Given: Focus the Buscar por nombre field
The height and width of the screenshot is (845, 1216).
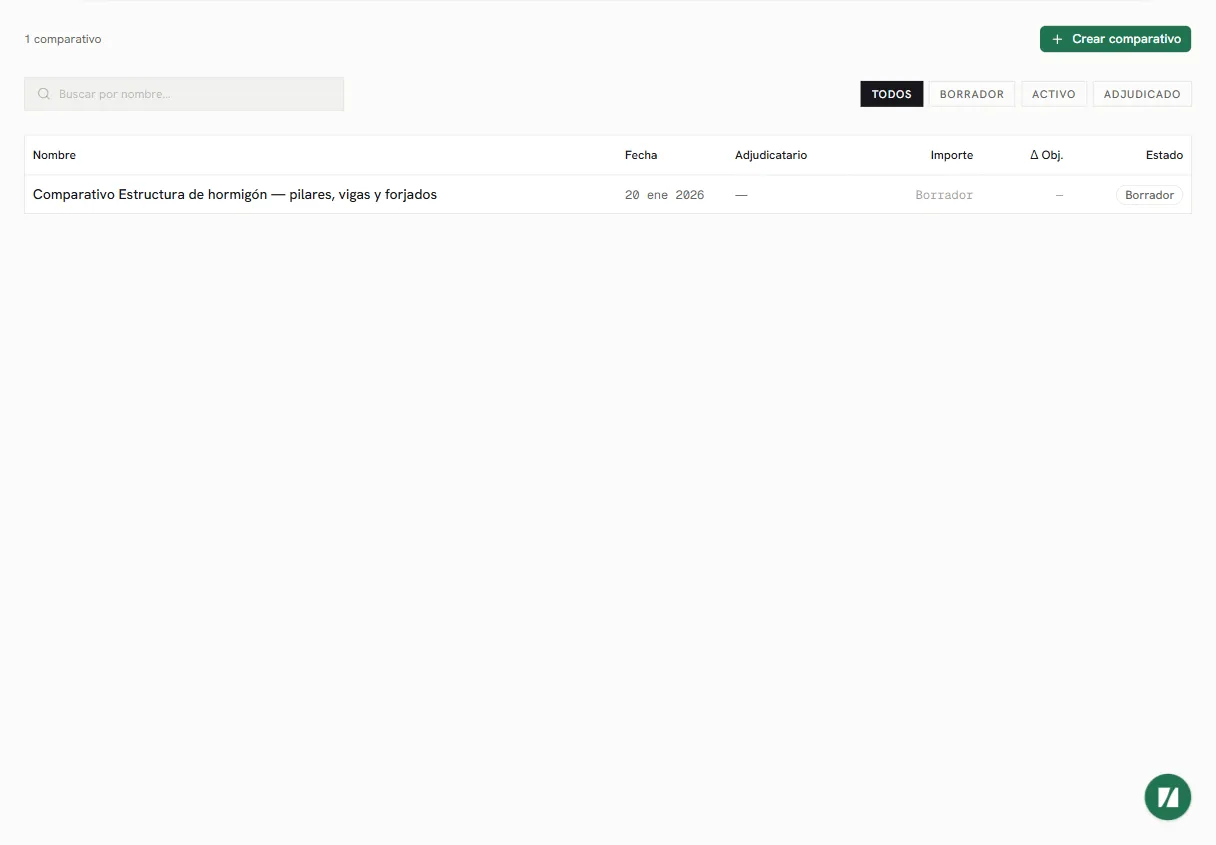Looking at the screenshot, I should [184, 94].
